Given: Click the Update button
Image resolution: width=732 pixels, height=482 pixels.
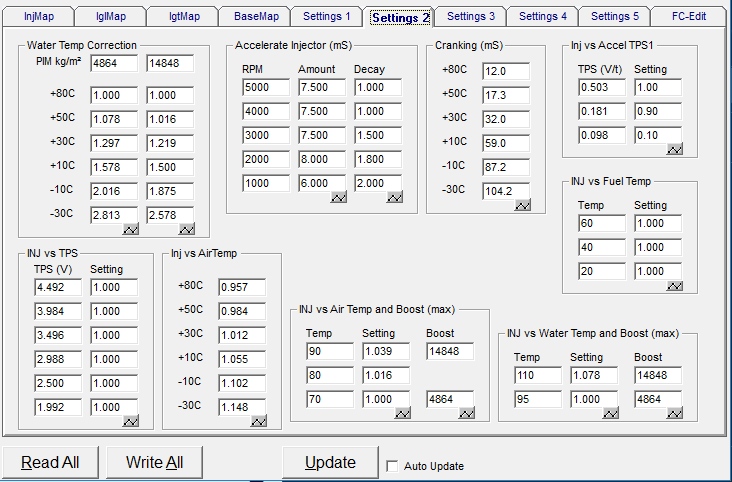Looking at the screenshot, I should [x=331, y=462].
